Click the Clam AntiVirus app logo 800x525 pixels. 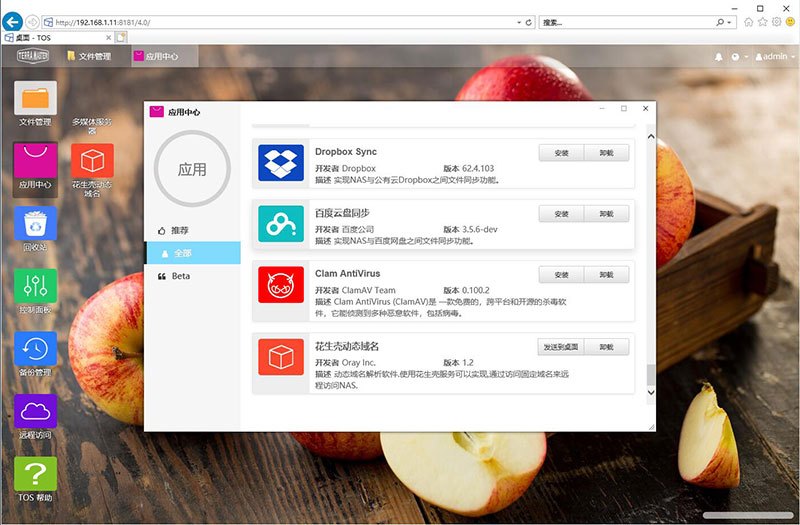click(281, 285)
